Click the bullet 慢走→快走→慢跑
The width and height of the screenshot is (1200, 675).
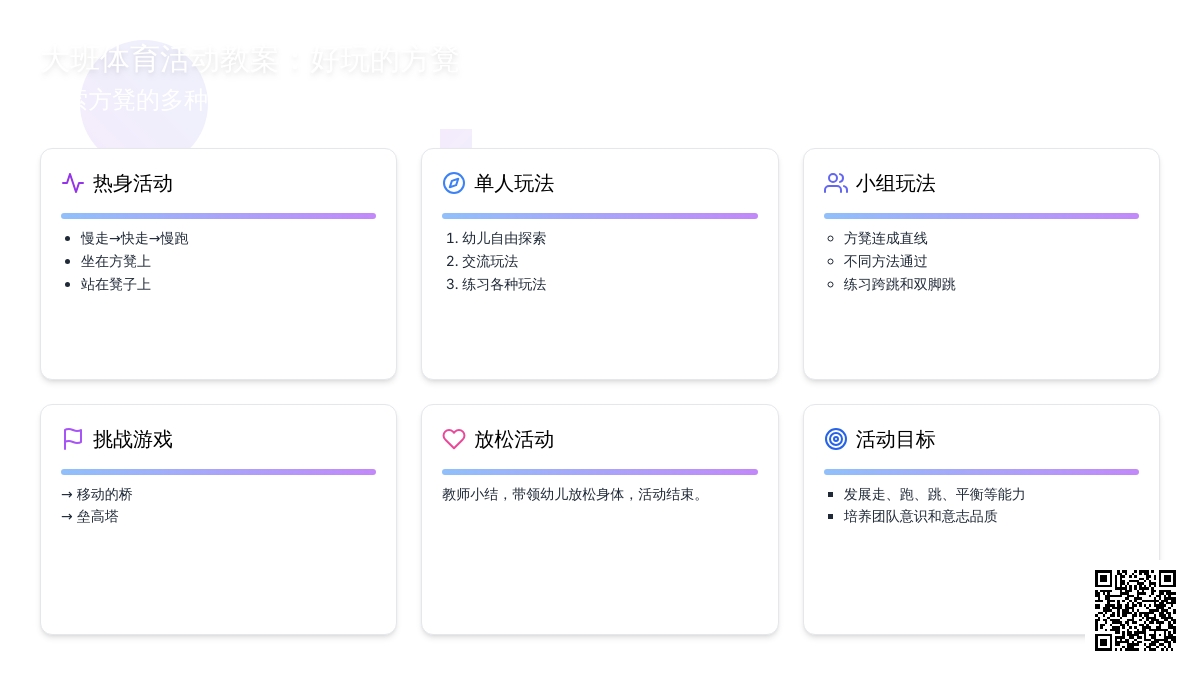(135, 238)
